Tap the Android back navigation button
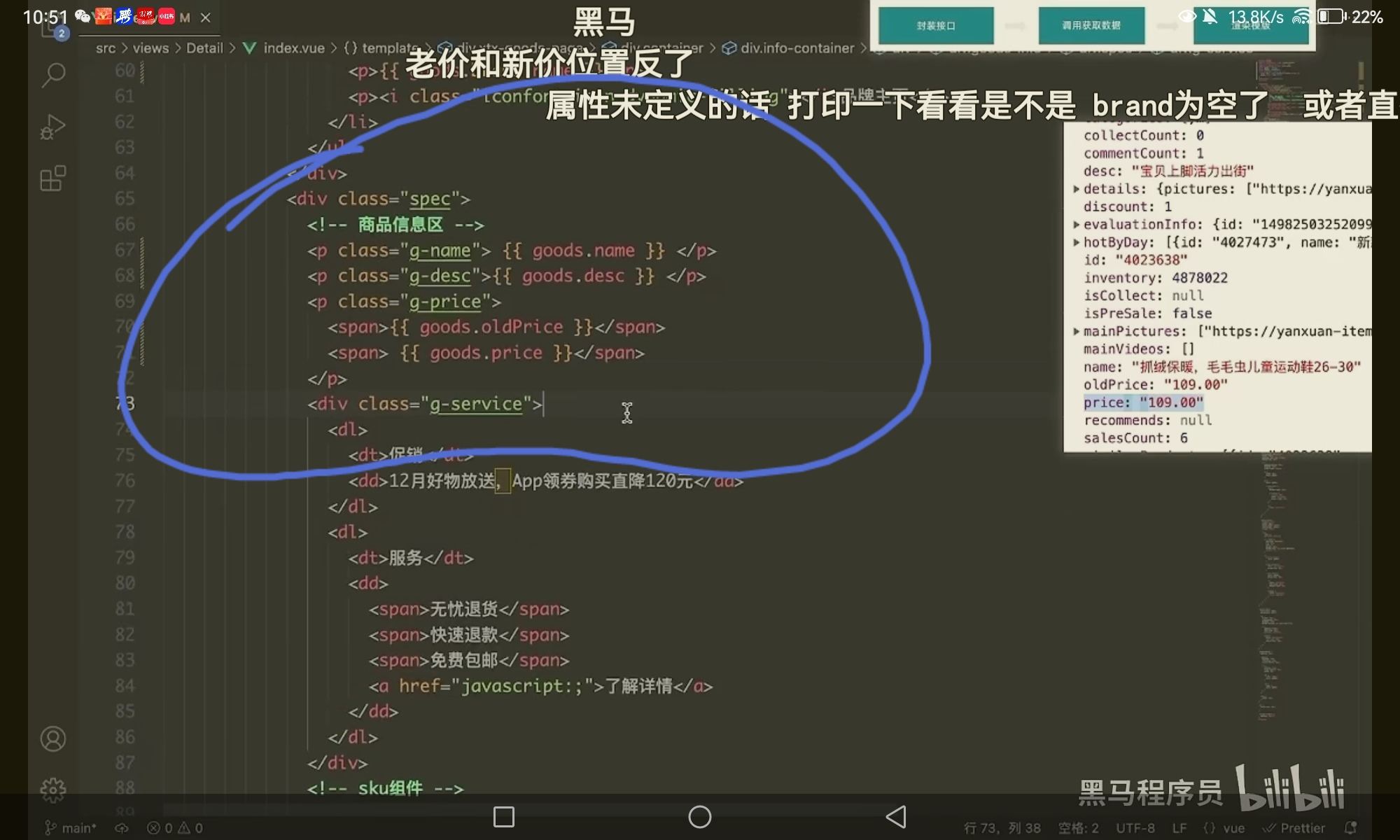 (896, 817)
